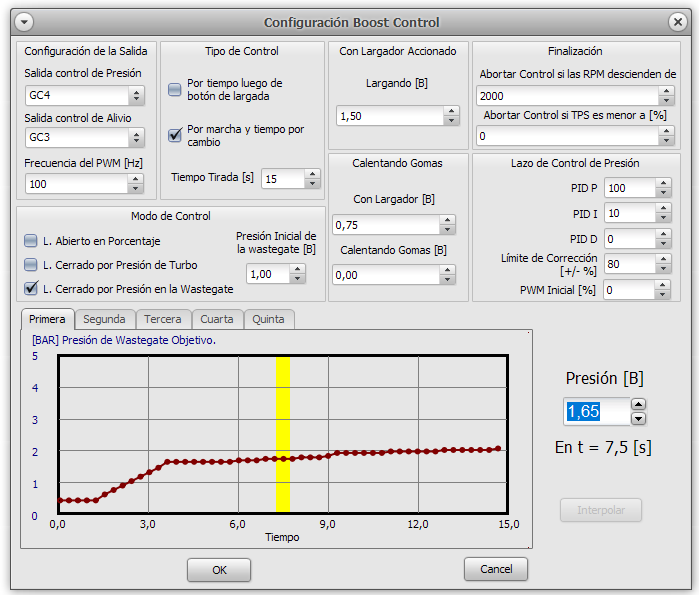Increase RPM abort threshold

pos(666,91)
